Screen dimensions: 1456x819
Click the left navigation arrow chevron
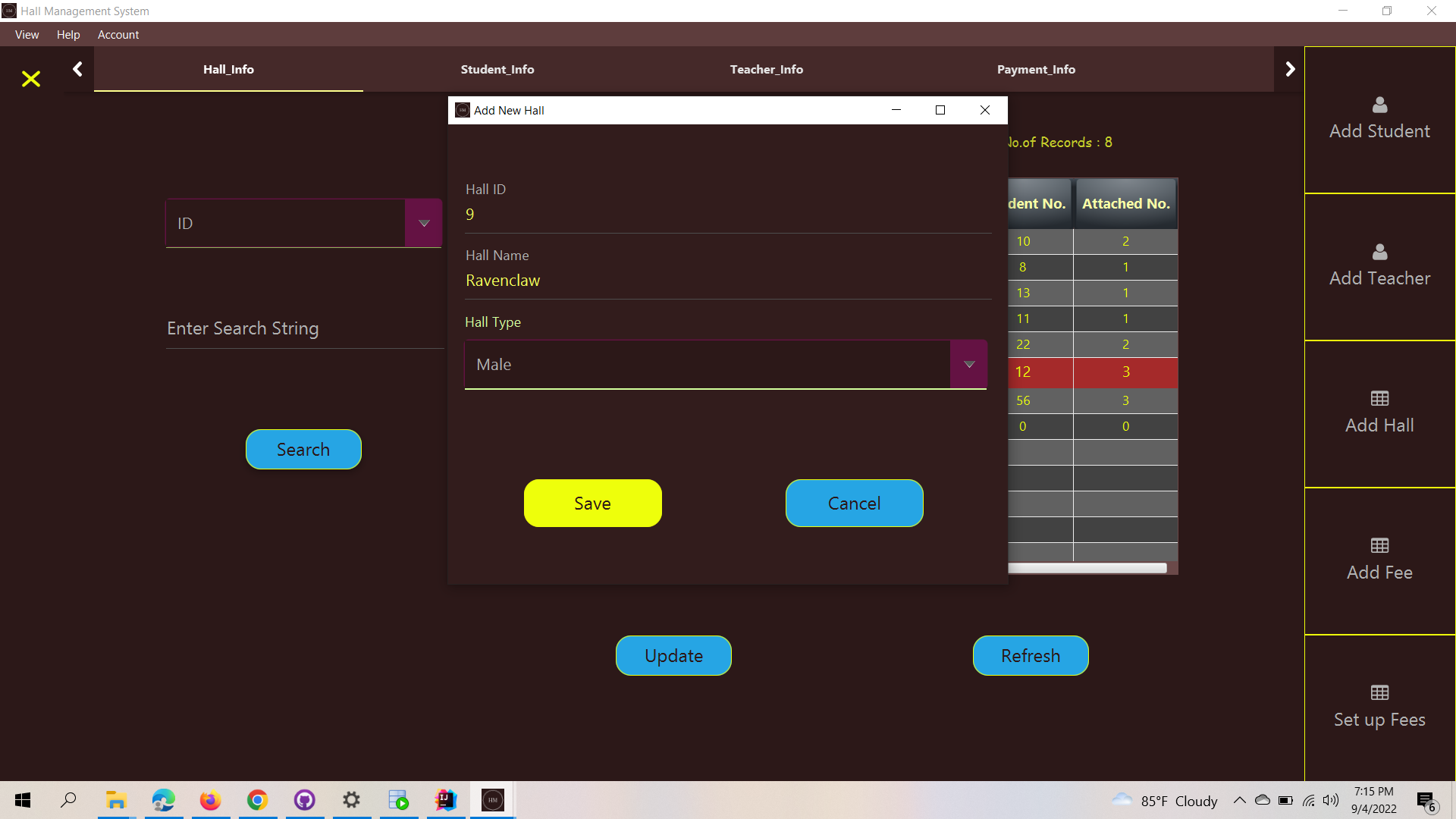77,68
